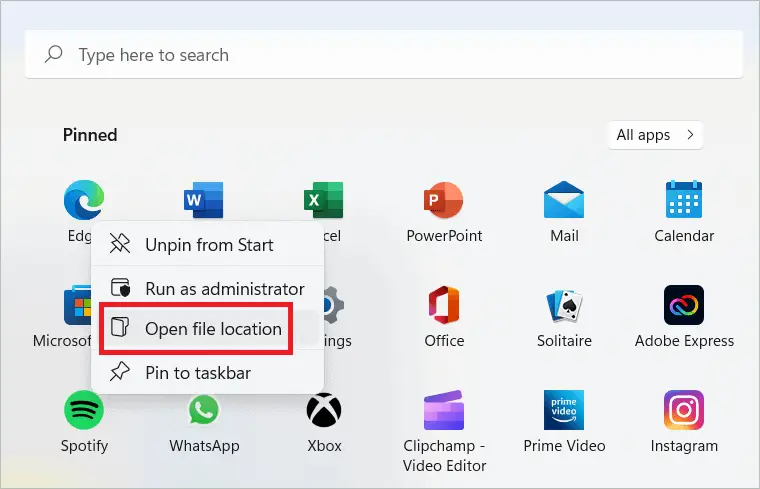Open the Calendar app
This screenshot has height=489, width=760.
[684, 199]
